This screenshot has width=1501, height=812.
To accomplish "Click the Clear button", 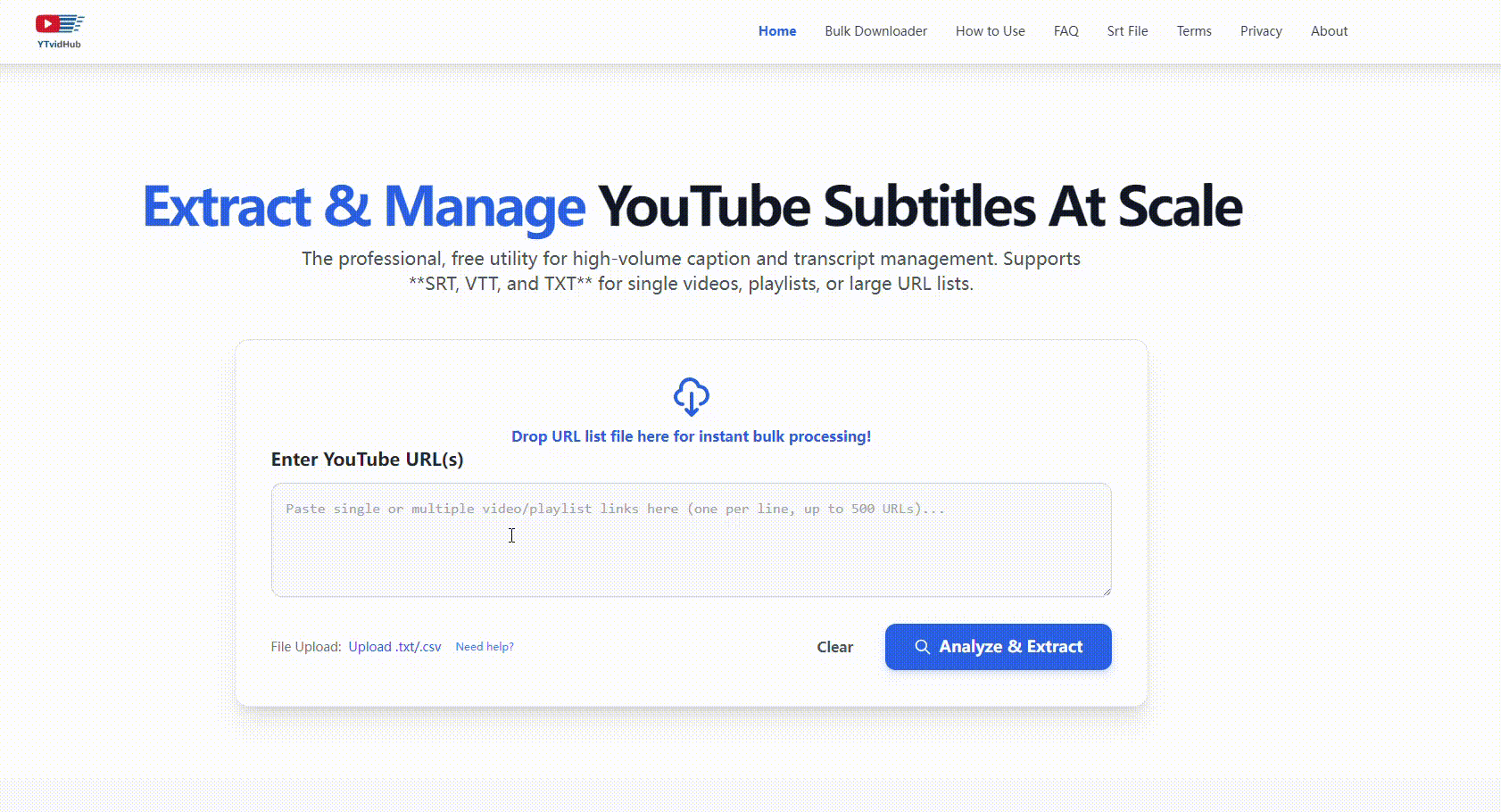I will [x=834, y=647].
